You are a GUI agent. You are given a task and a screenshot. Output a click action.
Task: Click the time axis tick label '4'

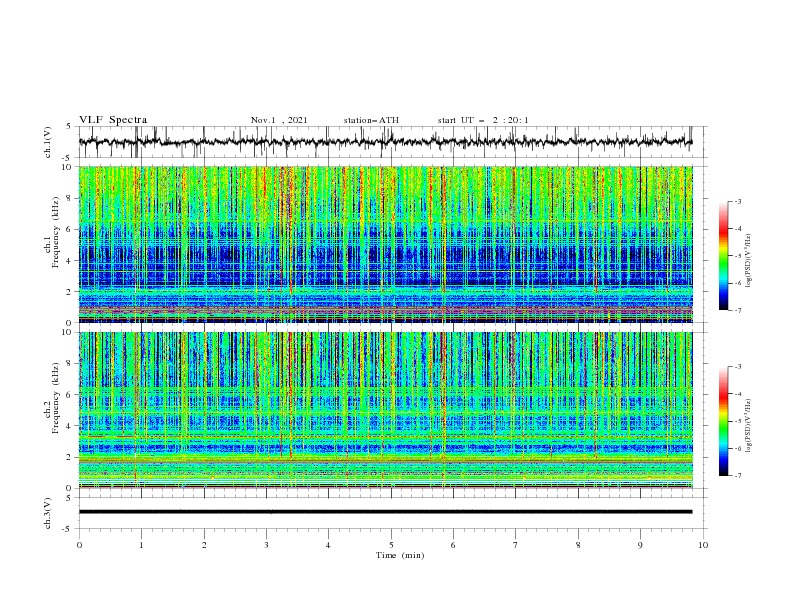(328, 545)
